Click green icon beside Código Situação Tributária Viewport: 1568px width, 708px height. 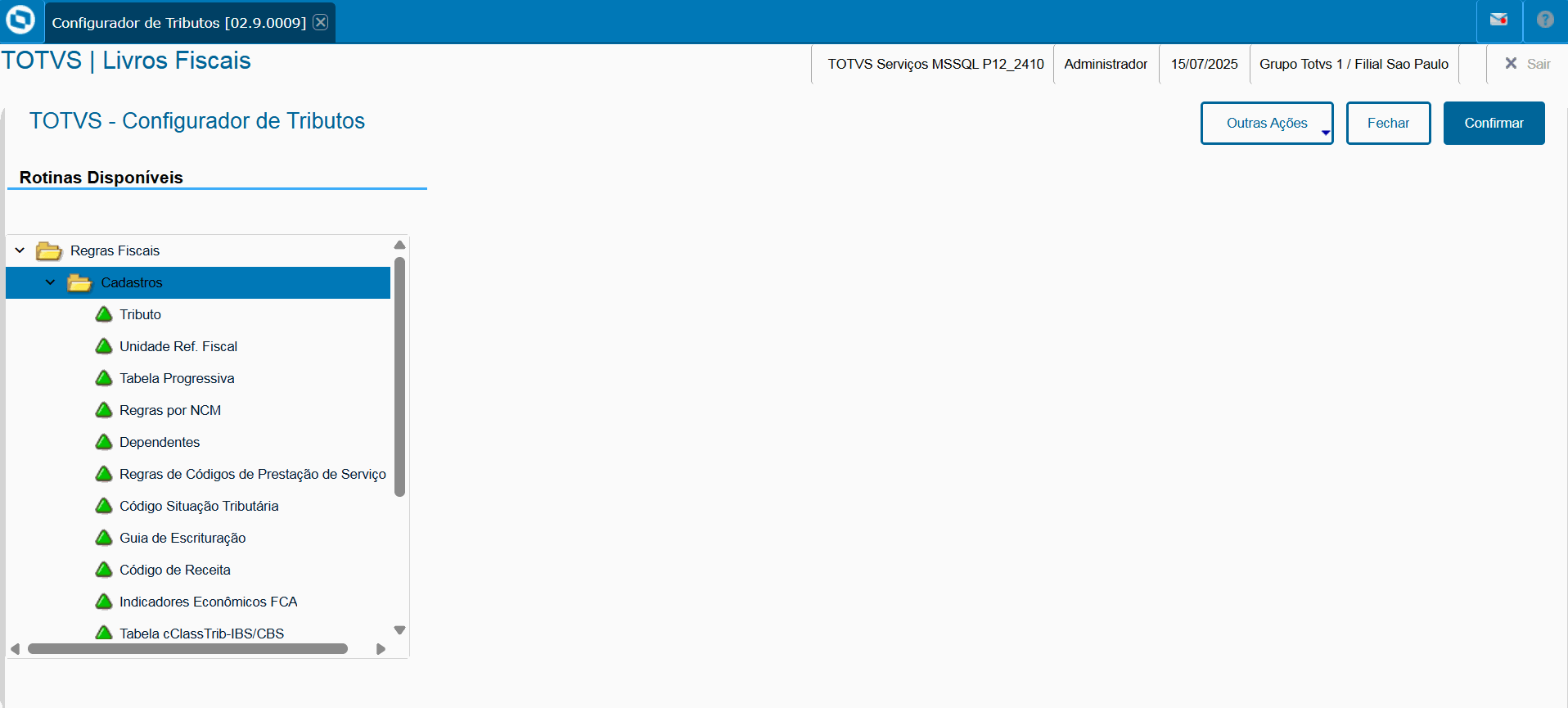[104, 506]
